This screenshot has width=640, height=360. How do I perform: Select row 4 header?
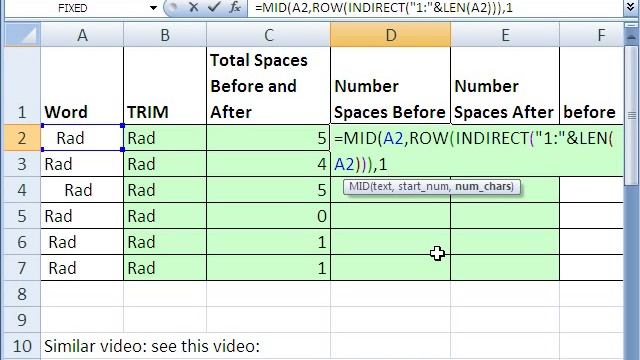[x=22, y=190]
